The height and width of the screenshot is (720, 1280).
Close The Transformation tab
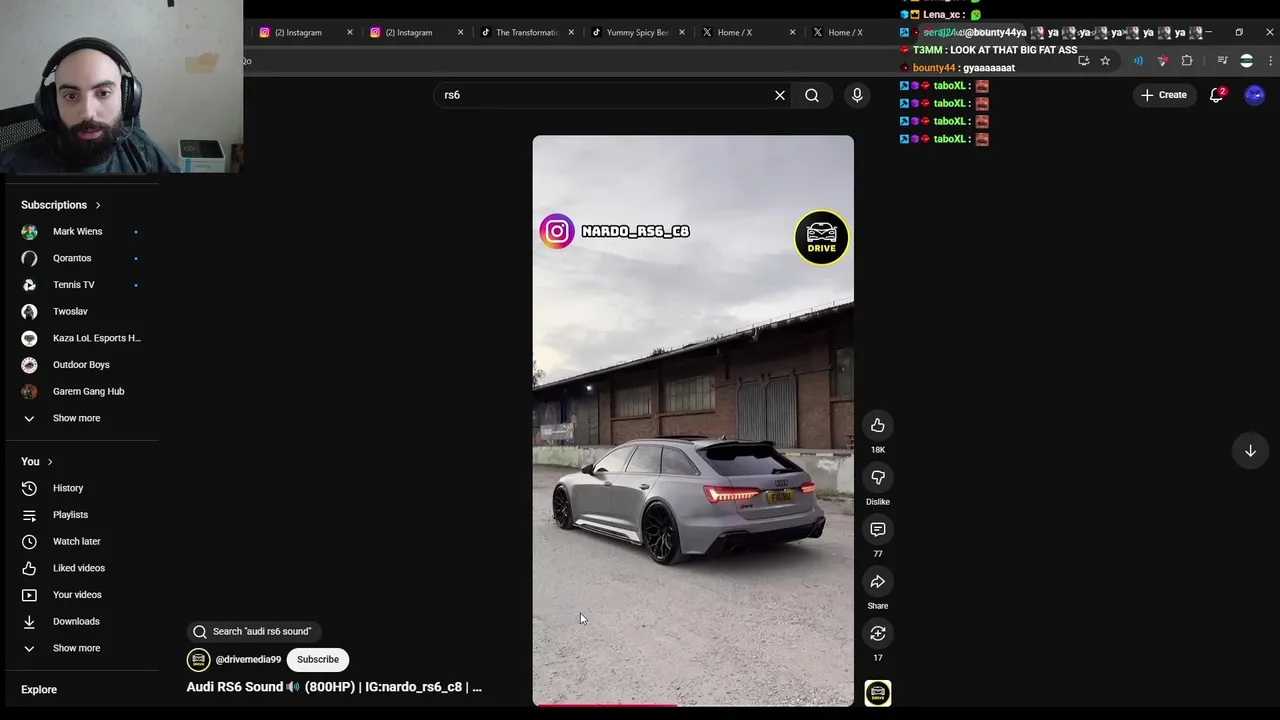coord(571,32)
